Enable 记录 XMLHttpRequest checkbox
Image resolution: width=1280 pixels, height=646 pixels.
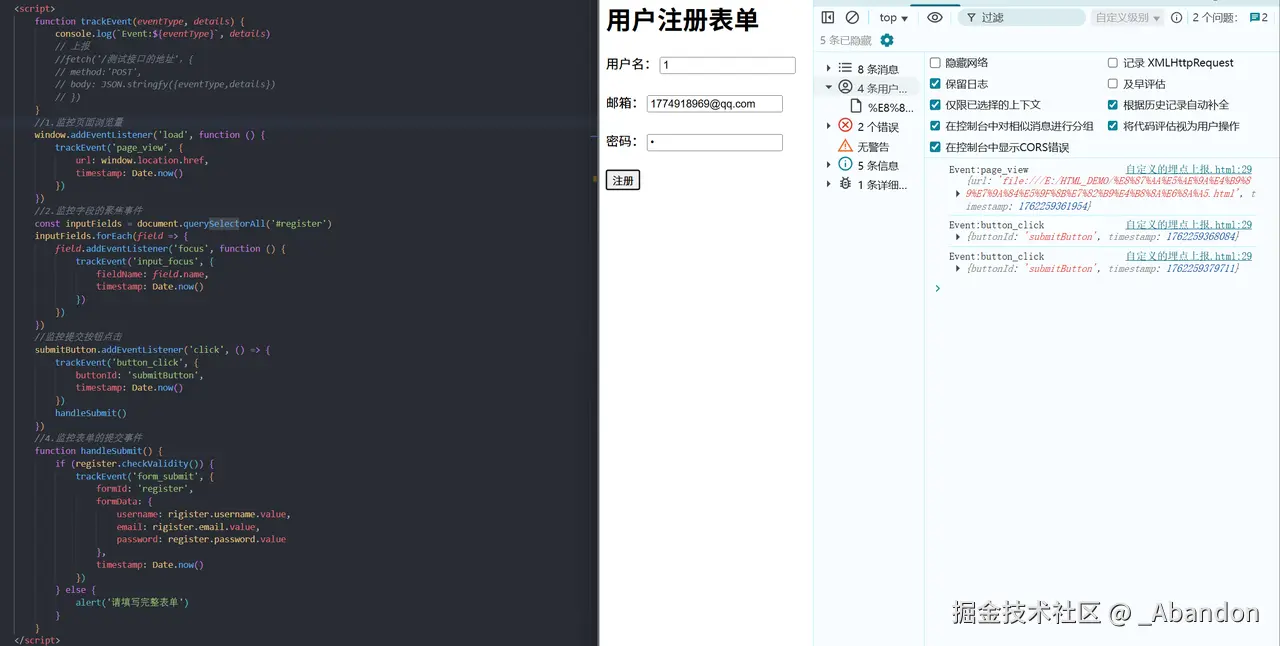1113,62
